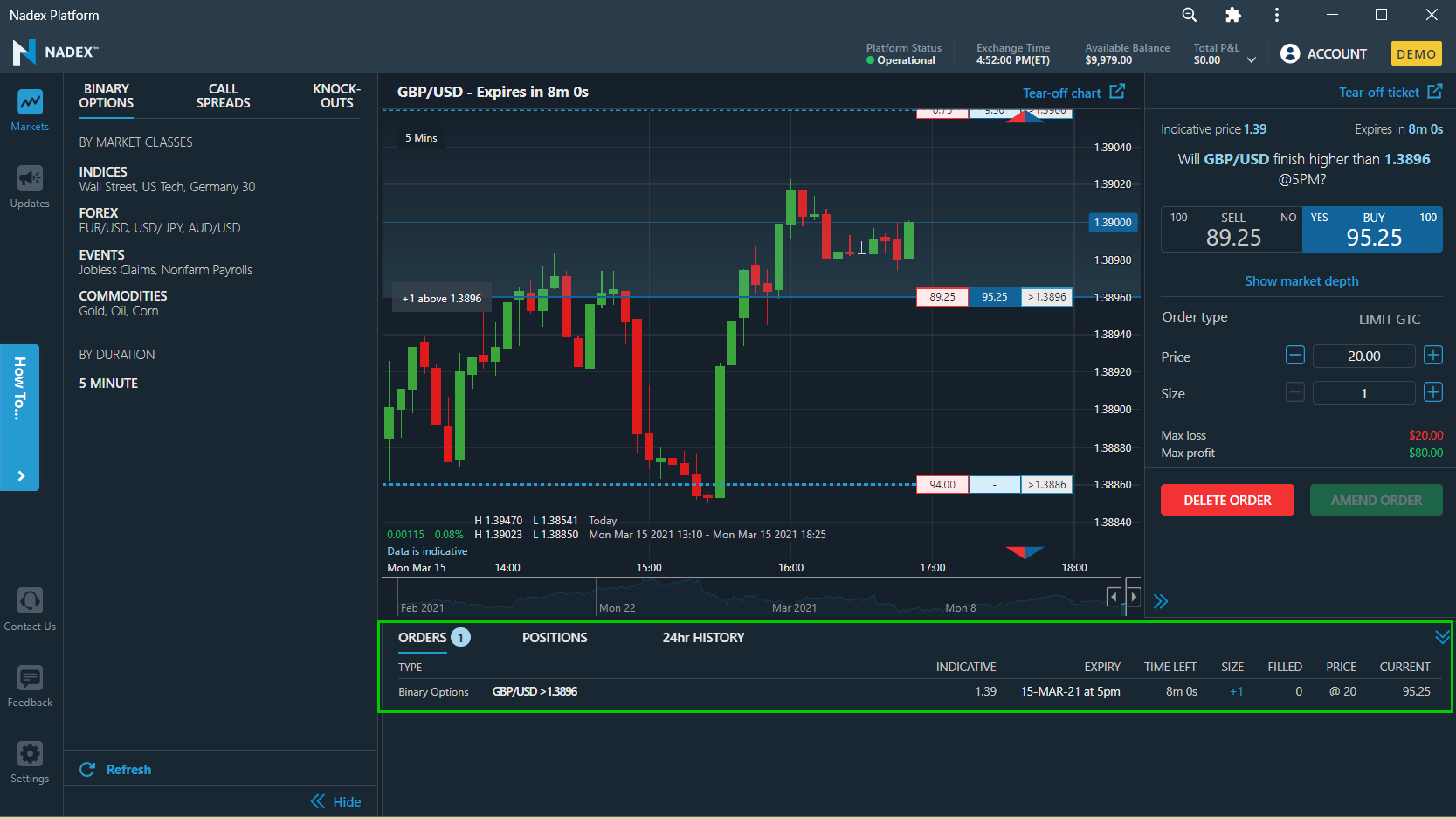
Task: Select the 5 Minute duration
Action: [x=108, y=384]
